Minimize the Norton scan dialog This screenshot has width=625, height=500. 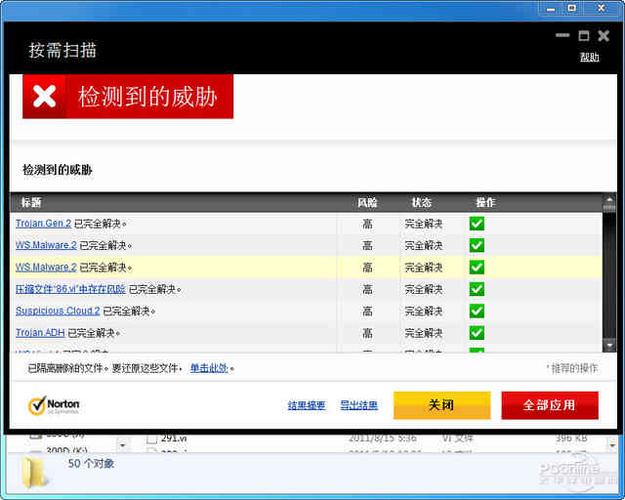click(x=562, y=35)
